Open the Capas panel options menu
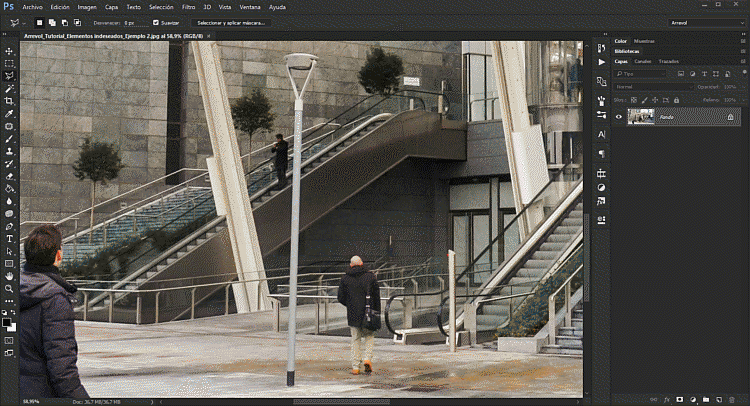750x406 pixels. (x=743, y=61)
